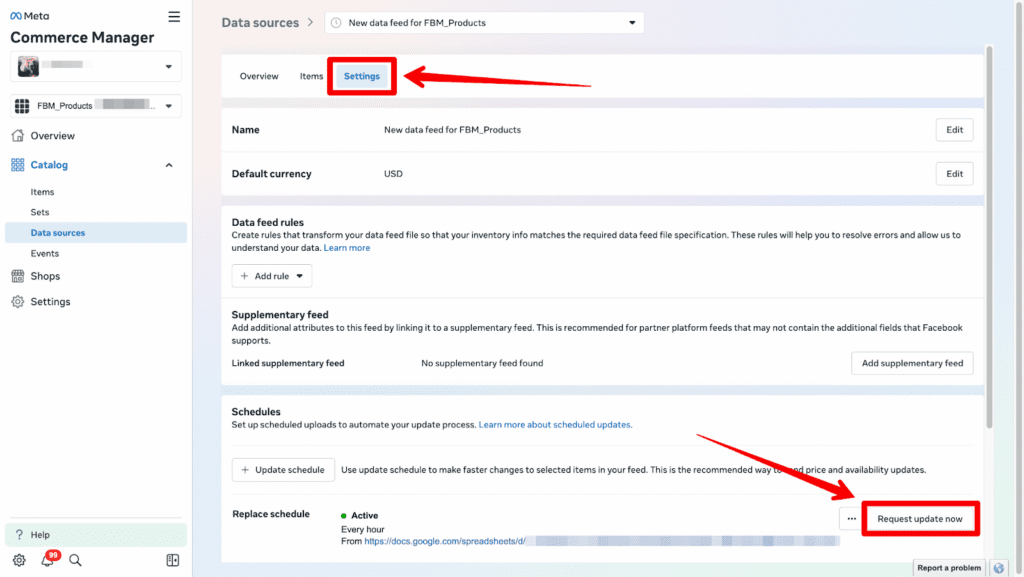Click the page vertical scrollbar
1024x577 pixels.
pyautogui.click(x=989, y=237)
